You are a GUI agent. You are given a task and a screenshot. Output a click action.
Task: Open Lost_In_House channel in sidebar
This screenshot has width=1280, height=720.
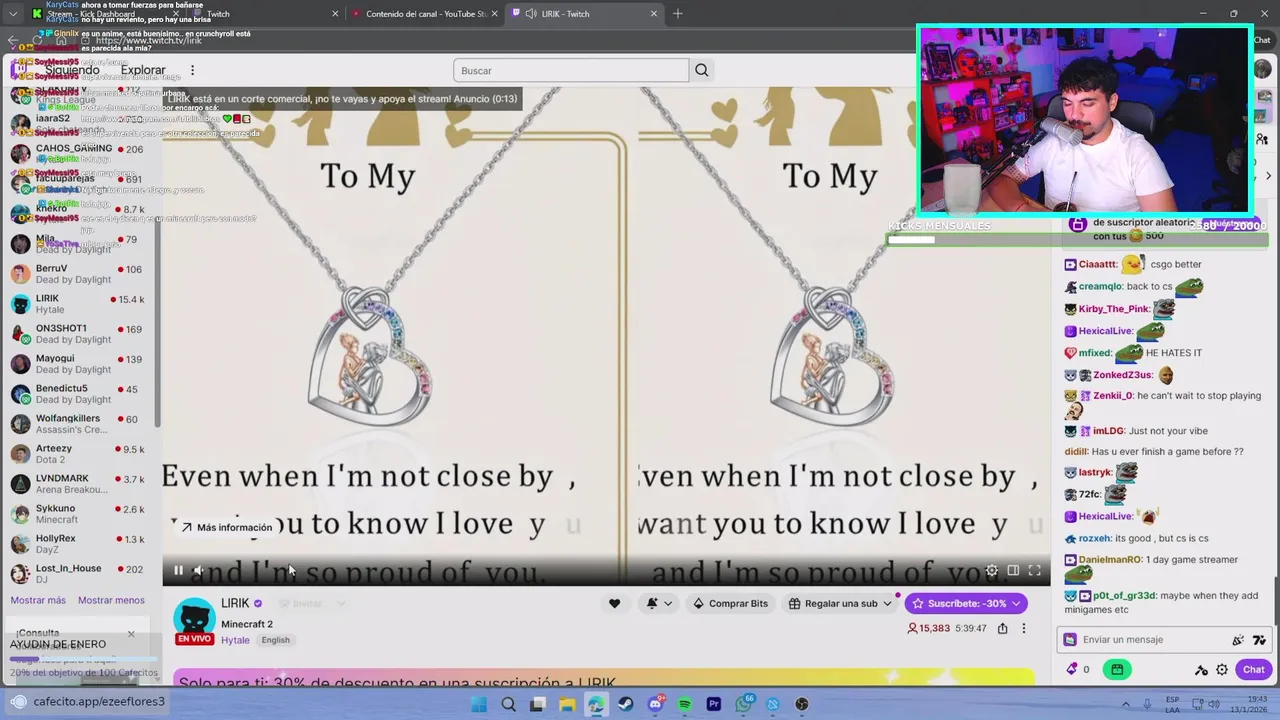(x=78, y=574)
